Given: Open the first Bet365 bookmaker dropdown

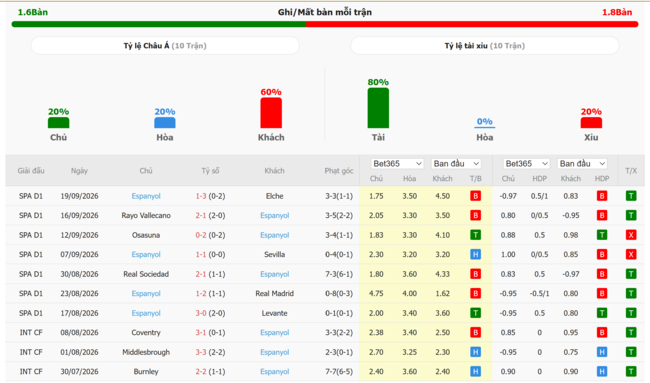Looking at the screenshot, I should 397,164.
